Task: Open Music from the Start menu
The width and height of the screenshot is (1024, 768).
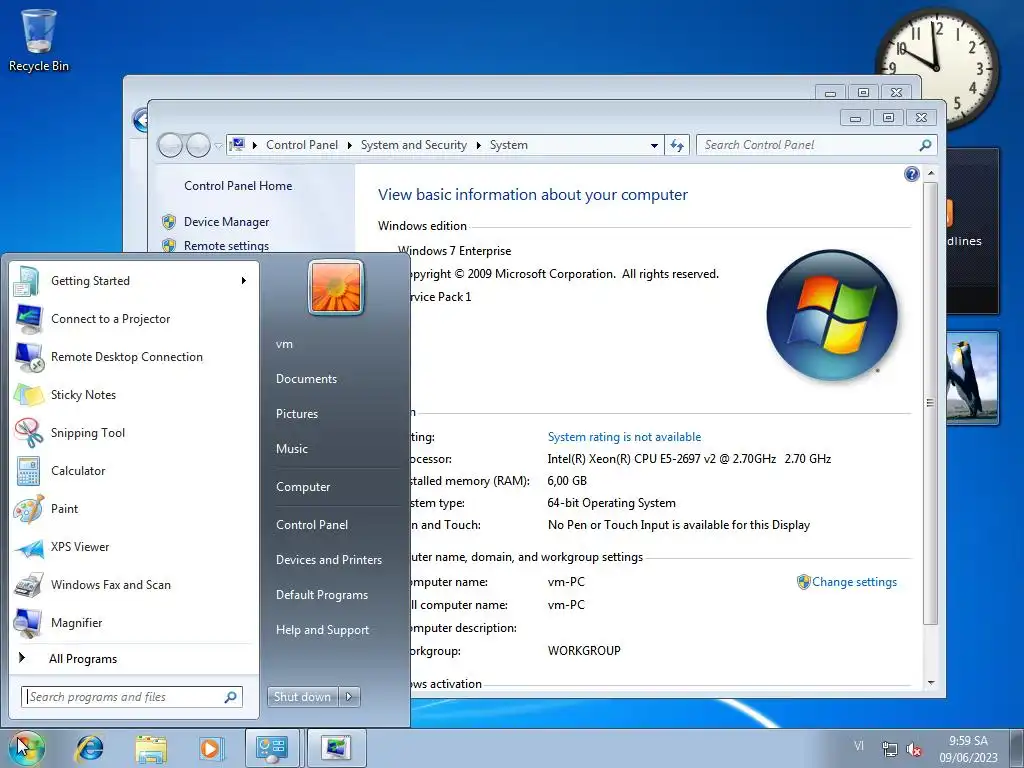Action: click(x=292, y=449)
